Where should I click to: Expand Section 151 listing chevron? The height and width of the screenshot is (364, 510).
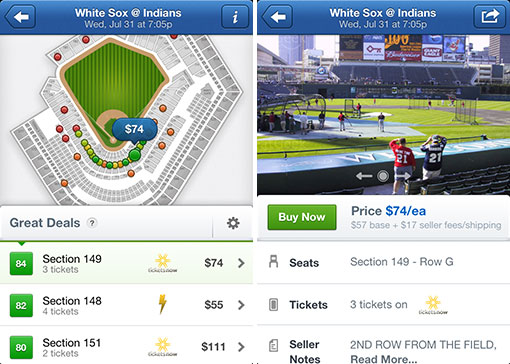pyautogui.click(x=241, y=347)
